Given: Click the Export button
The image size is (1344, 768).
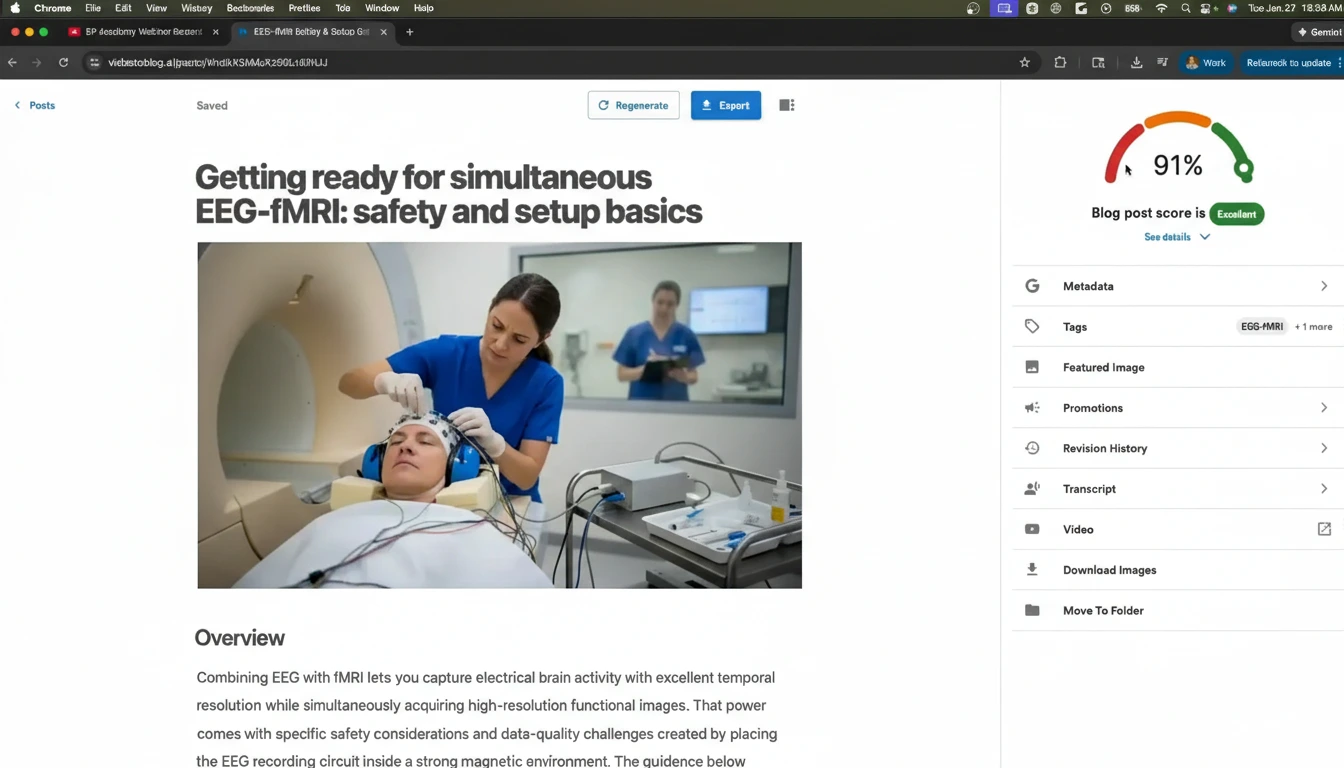Looking at the screenshot, I should tap(726, 105).
